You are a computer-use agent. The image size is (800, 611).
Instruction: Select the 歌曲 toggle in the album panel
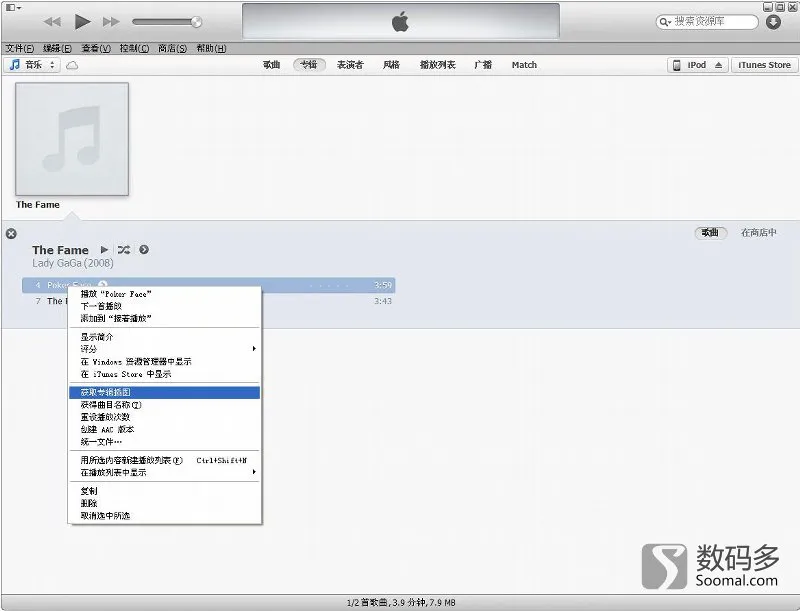click(710, 233)
